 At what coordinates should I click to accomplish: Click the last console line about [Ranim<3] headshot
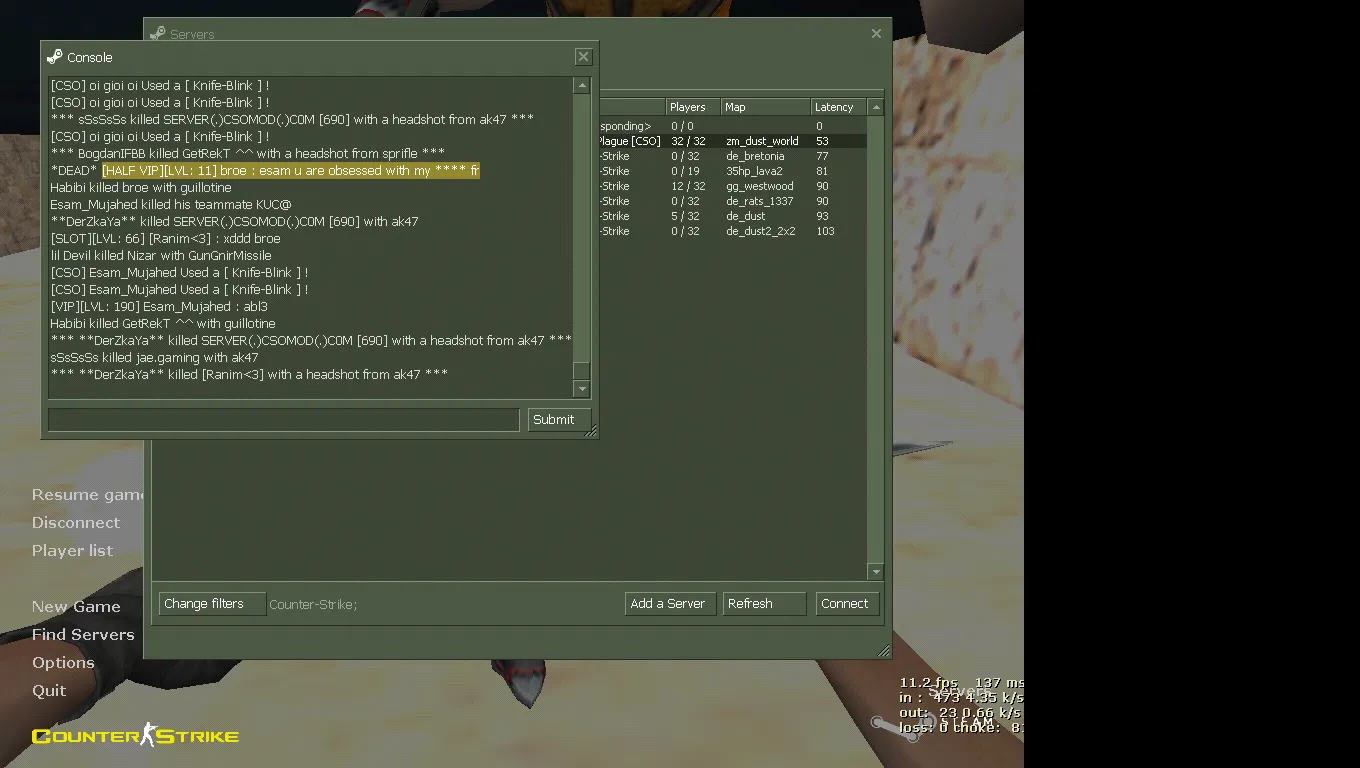click(x=249, y=375)
